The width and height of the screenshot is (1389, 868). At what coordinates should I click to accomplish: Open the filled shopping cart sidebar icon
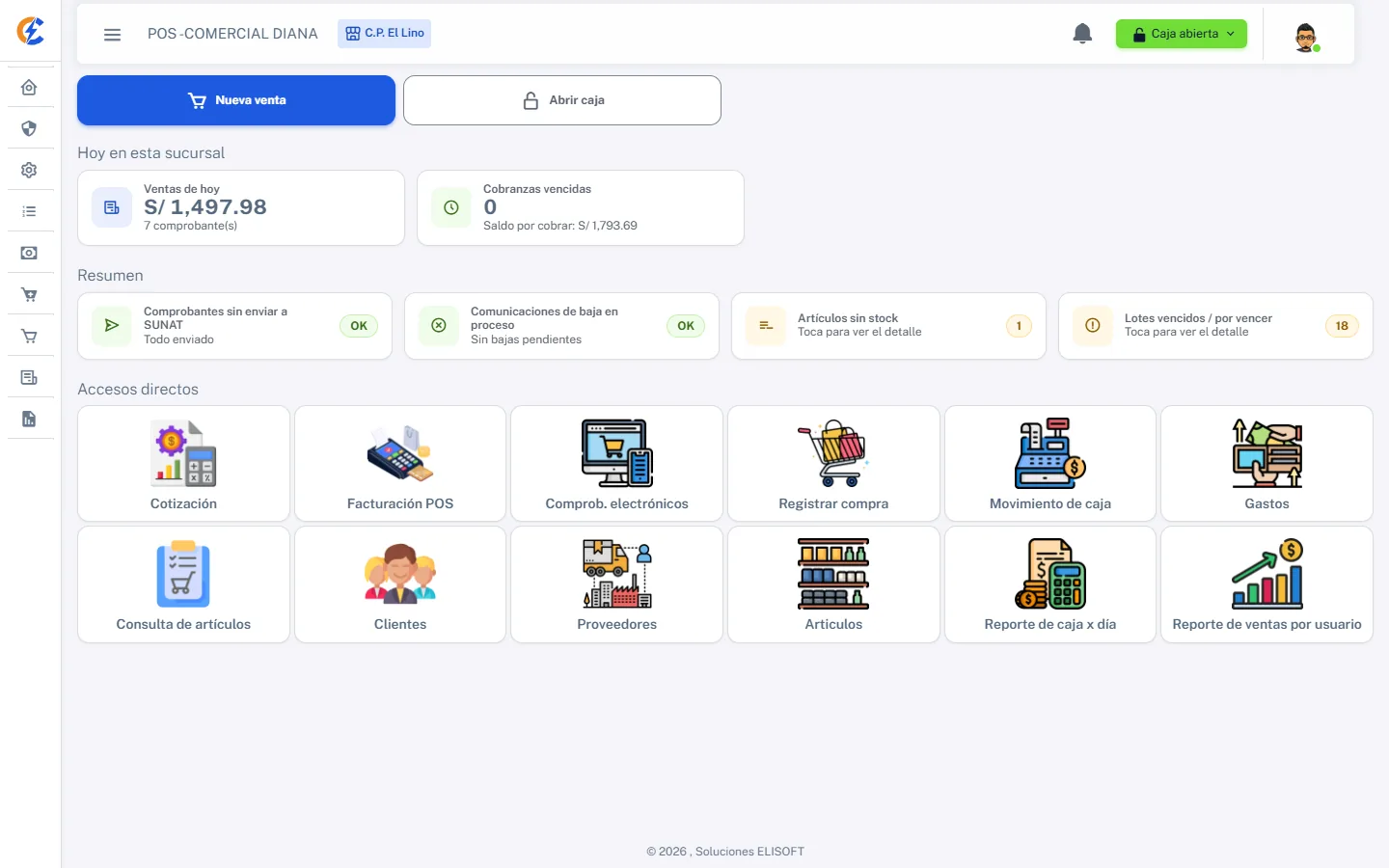[x=29, y=294]
